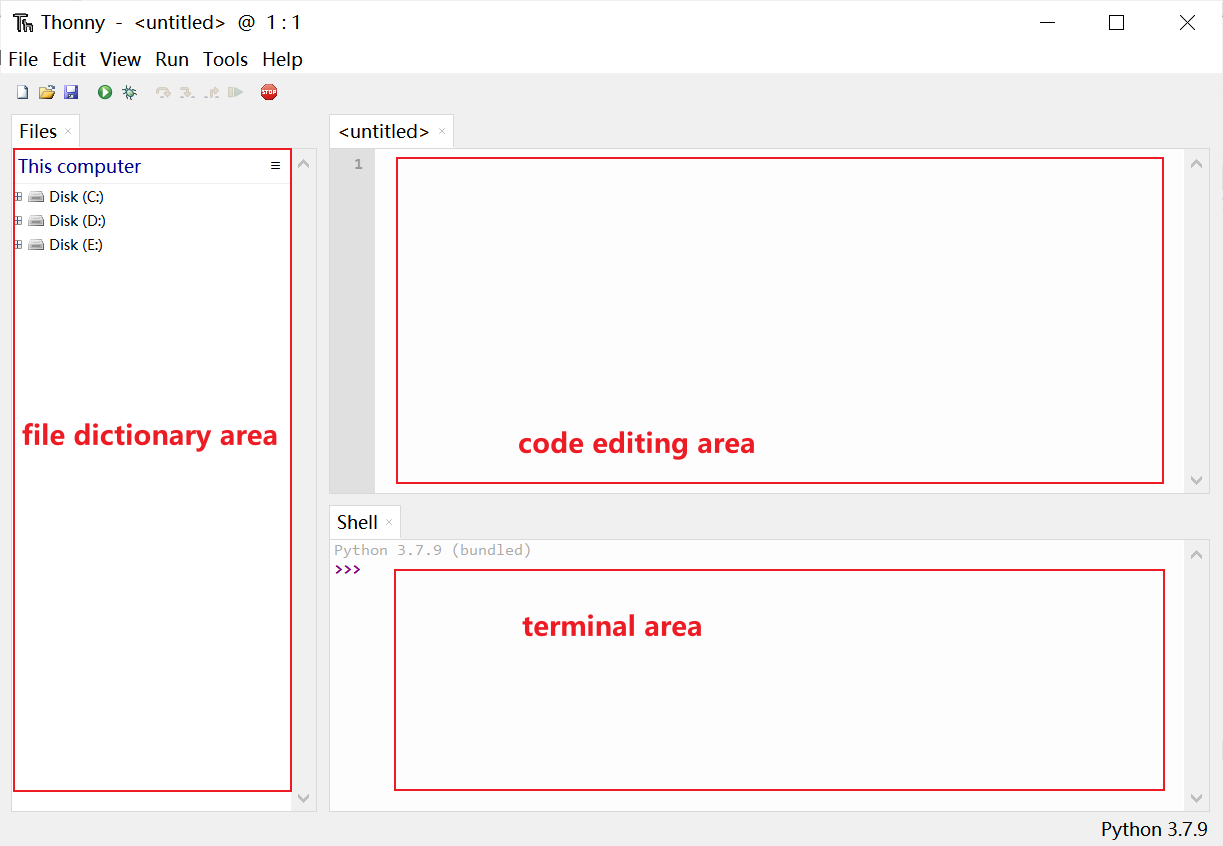Open the Files panel hamburger menu icon
Image resolution: width=1223 pixels, height=846 pixels.
[275, 165]
